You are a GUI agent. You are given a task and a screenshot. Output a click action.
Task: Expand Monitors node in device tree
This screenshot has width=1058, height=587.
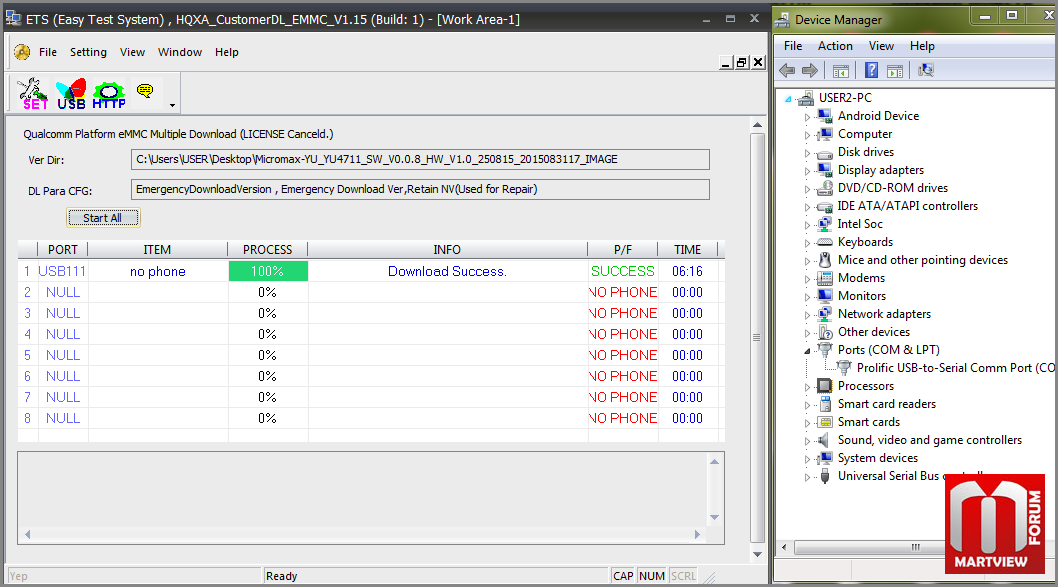(x=807, y=297)
